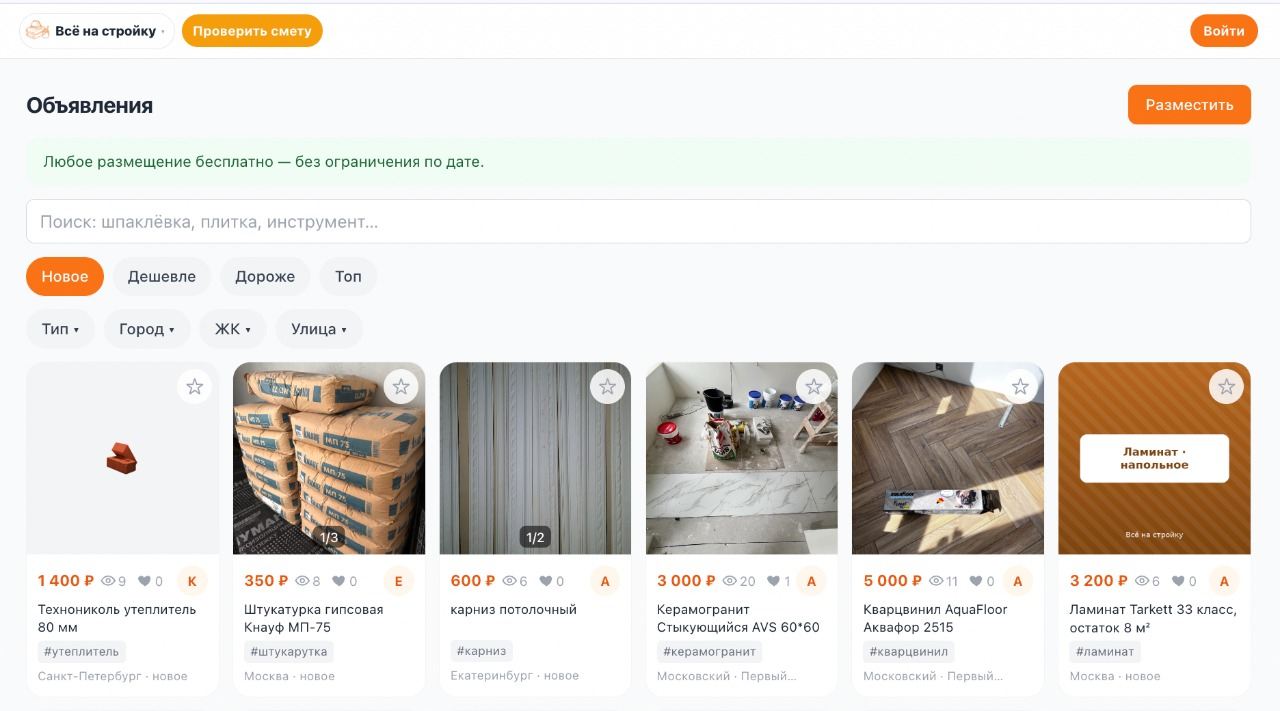1280x711 pixels.
Task: Like the Кварцвинил AquaFloor listing heart
Action: (x=976, y=581)
